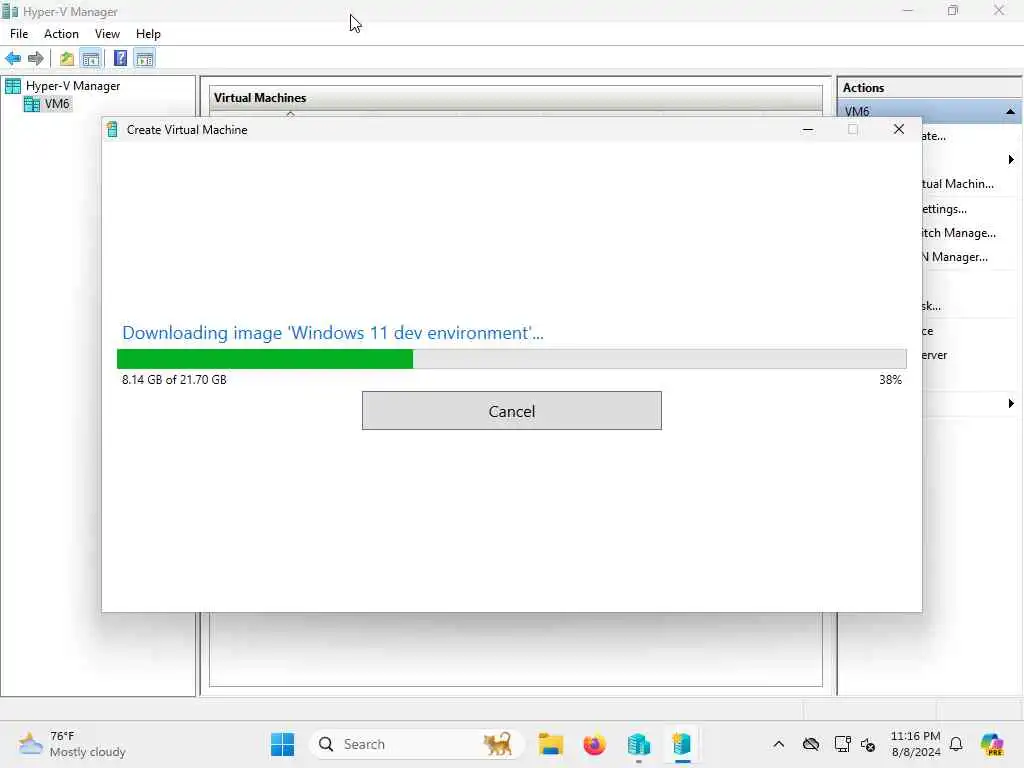This screenshot has height=768, width=1024.
Task: Show hidden system tray icons
Action: (x=778, y=744)
